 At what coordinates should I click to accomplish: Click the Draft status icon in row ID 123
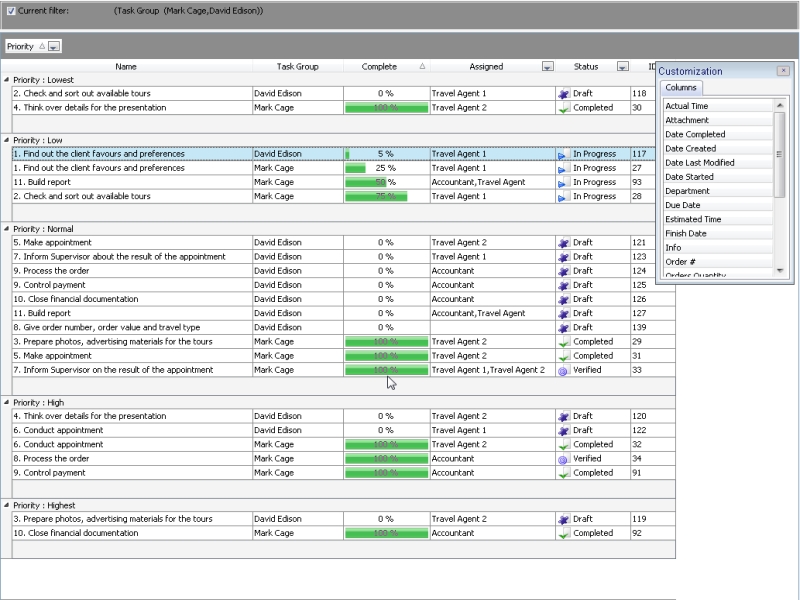563,257
